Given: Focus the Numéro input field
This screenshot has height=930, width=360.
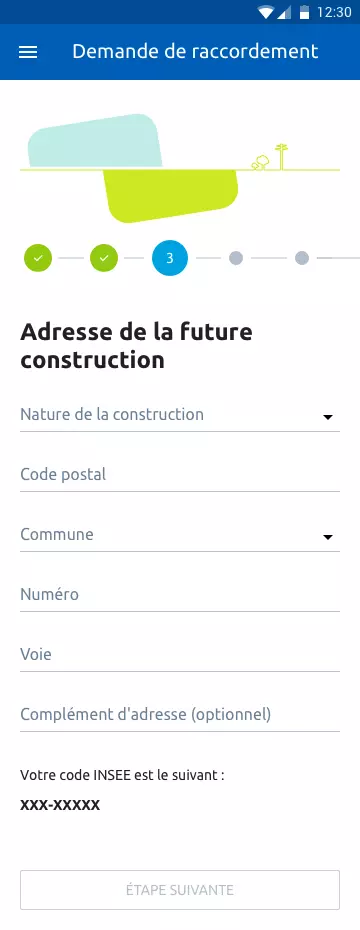Looking at the screenshot, I should click(x=180, y=595).
